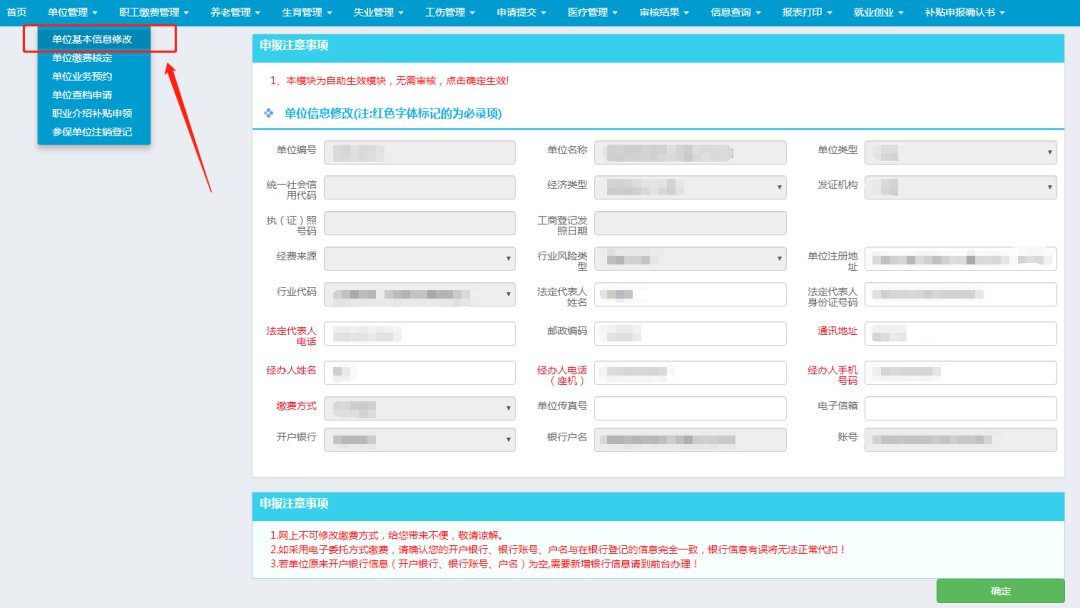Choose 单位缴费核定 menu entry
This screenshot has height=608, width=1080.
[x=82, y=58]
